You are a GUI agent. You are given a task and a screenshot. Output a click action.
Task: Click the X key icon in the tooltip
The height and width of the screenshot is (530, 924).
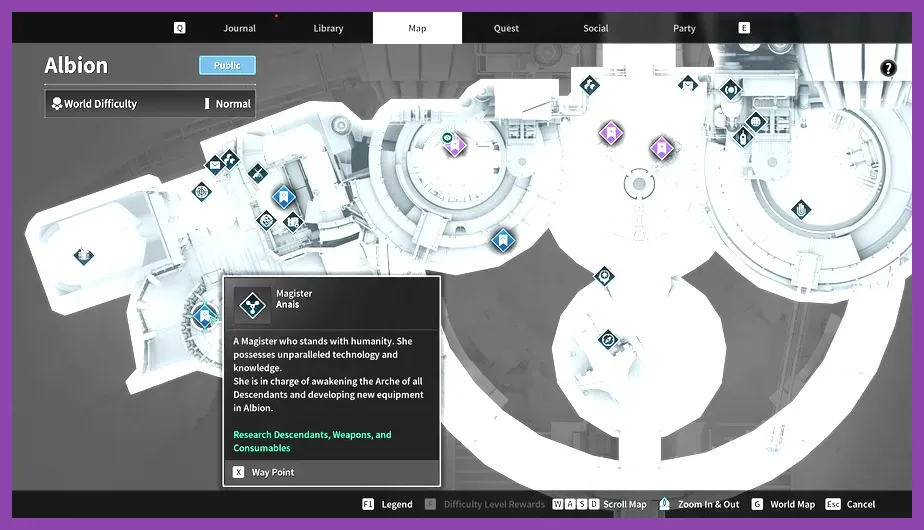click(238, 472)
